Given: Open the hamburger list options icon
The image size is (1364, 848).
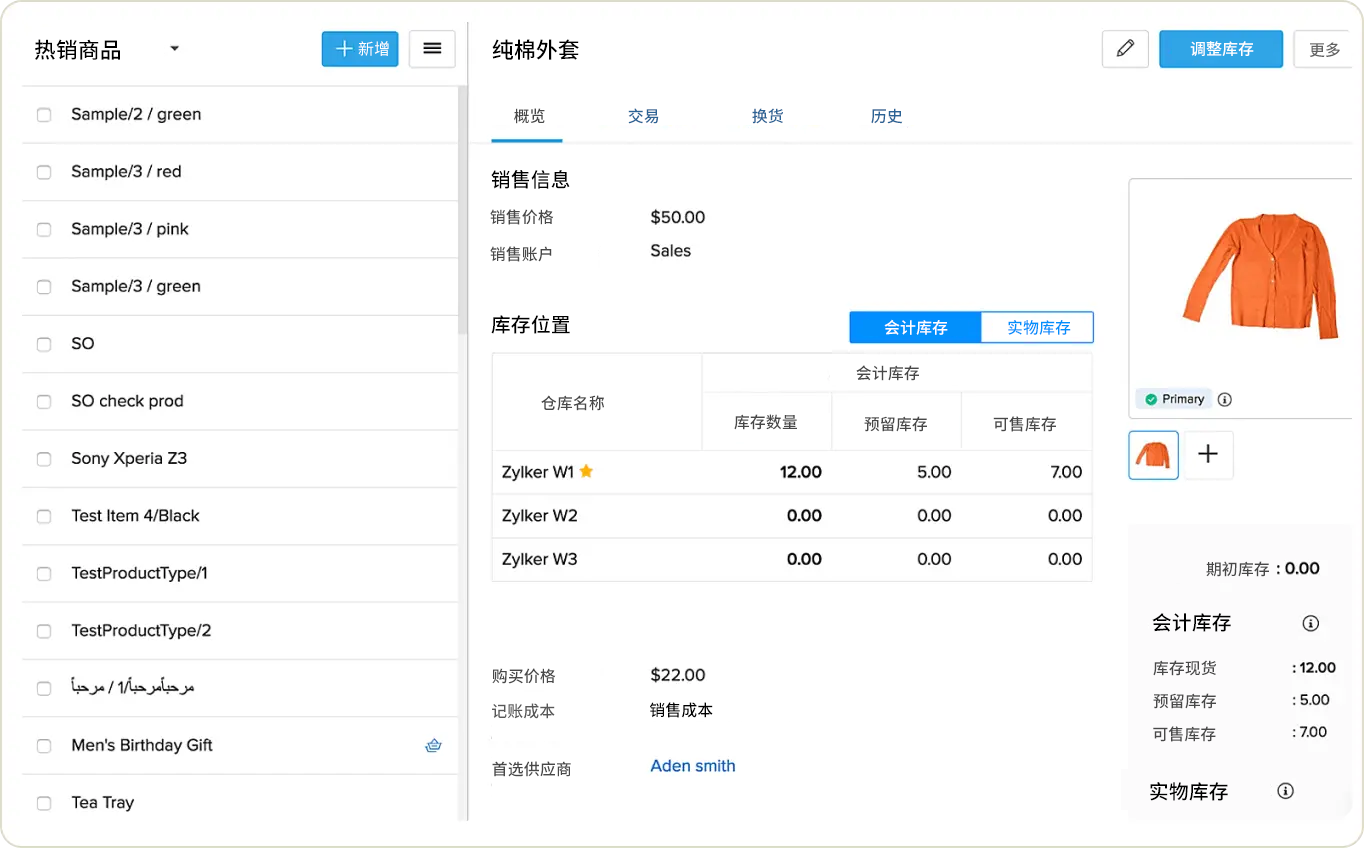Looking at the screenshot, I should point(432,48).
